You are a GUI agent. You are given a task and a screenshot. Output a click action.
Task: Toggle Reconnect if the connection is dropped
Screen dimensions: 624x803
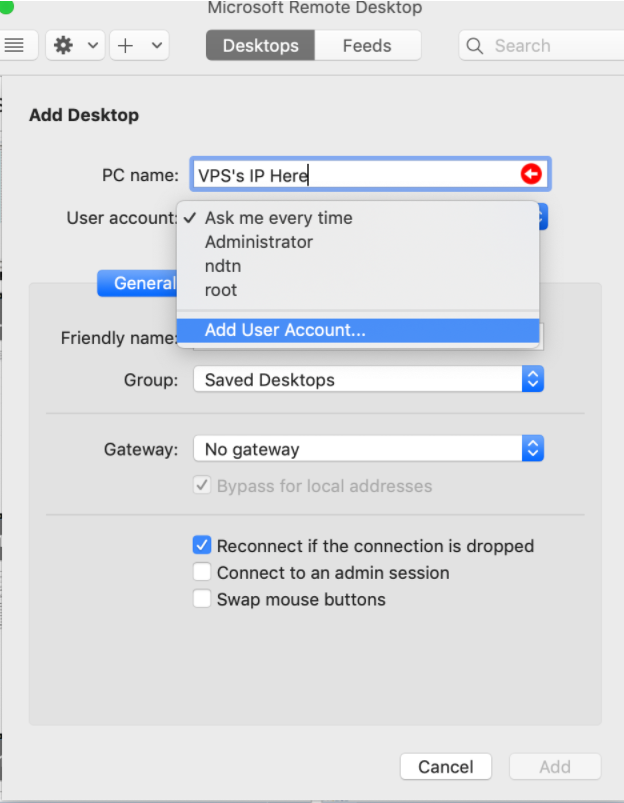202,546
